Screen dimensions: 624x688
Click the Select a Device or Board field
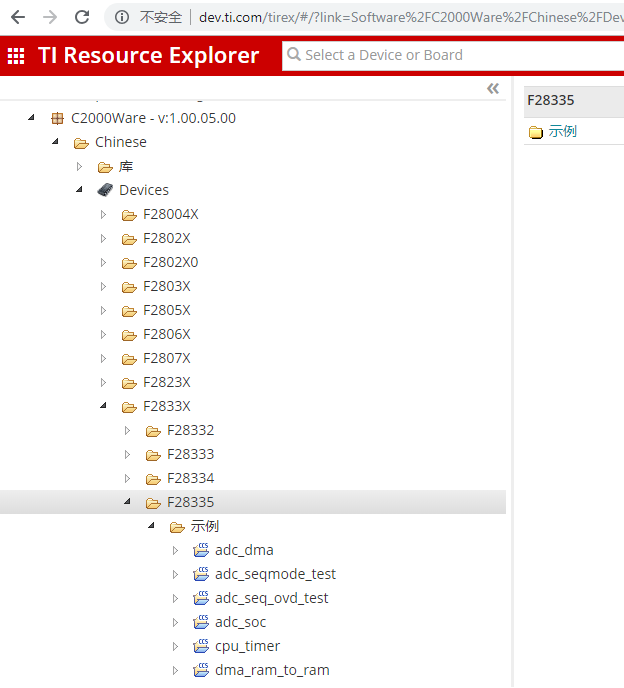tap(453, 55)
